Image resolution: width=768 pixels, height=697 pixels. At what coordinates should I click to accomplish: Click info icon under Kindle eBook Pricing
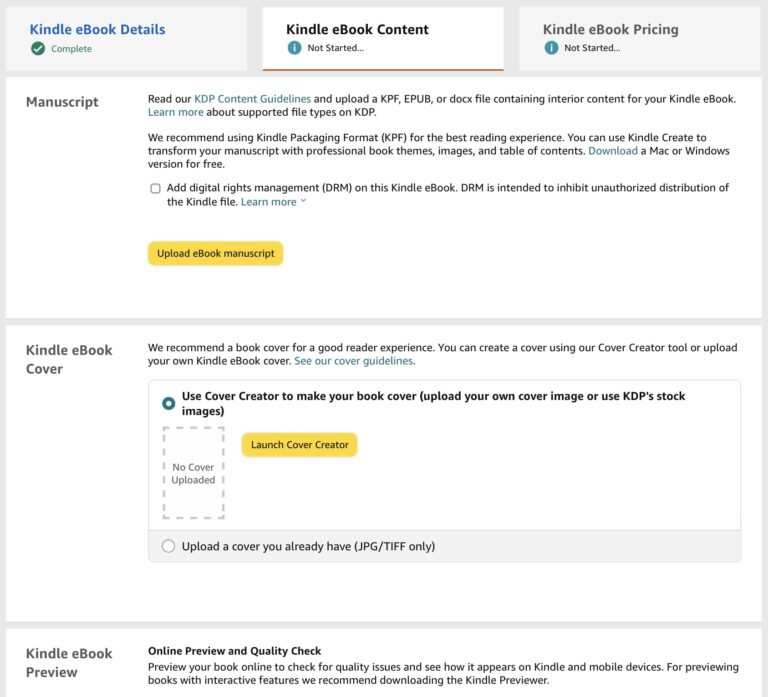tap(551, 48)
